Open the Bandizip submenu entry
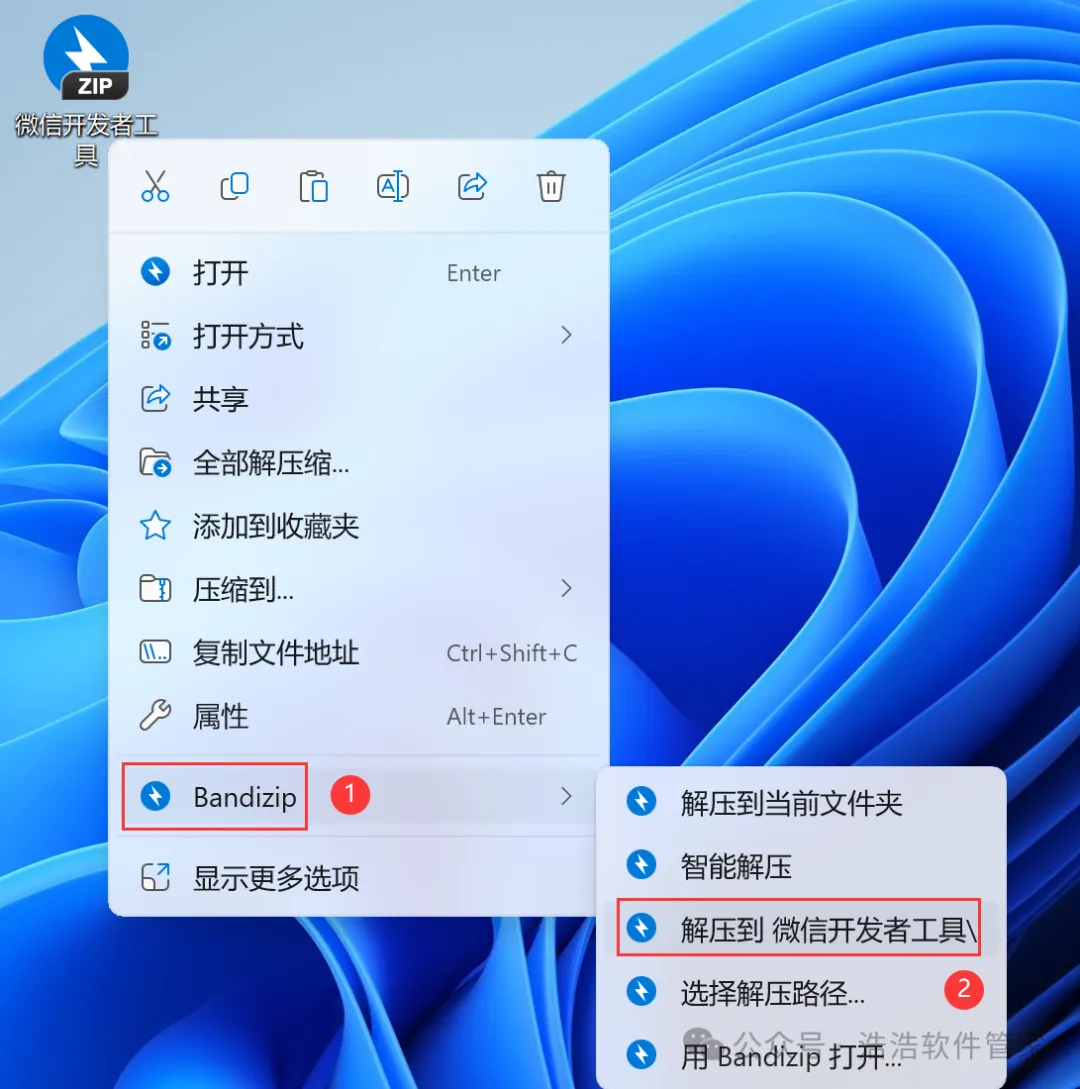 coord(358,796)
